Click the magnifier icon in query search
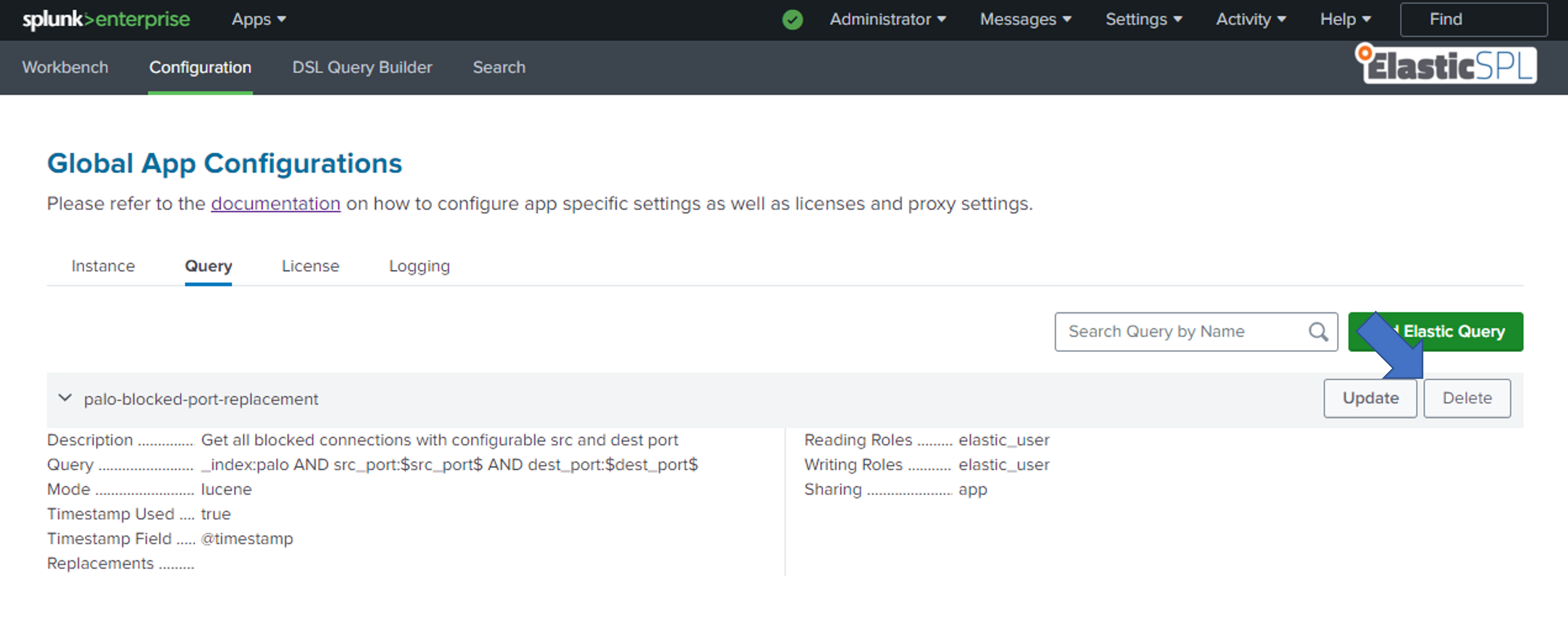1568x628 pixels. click(1318, 332)
